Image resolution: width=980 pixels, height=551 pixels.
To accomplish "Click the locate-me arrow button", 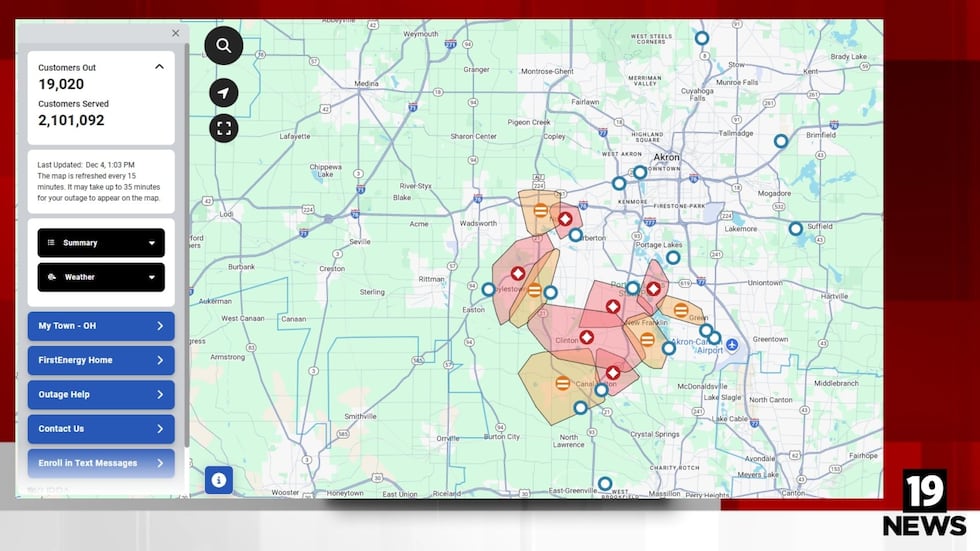I will [224, 93].
